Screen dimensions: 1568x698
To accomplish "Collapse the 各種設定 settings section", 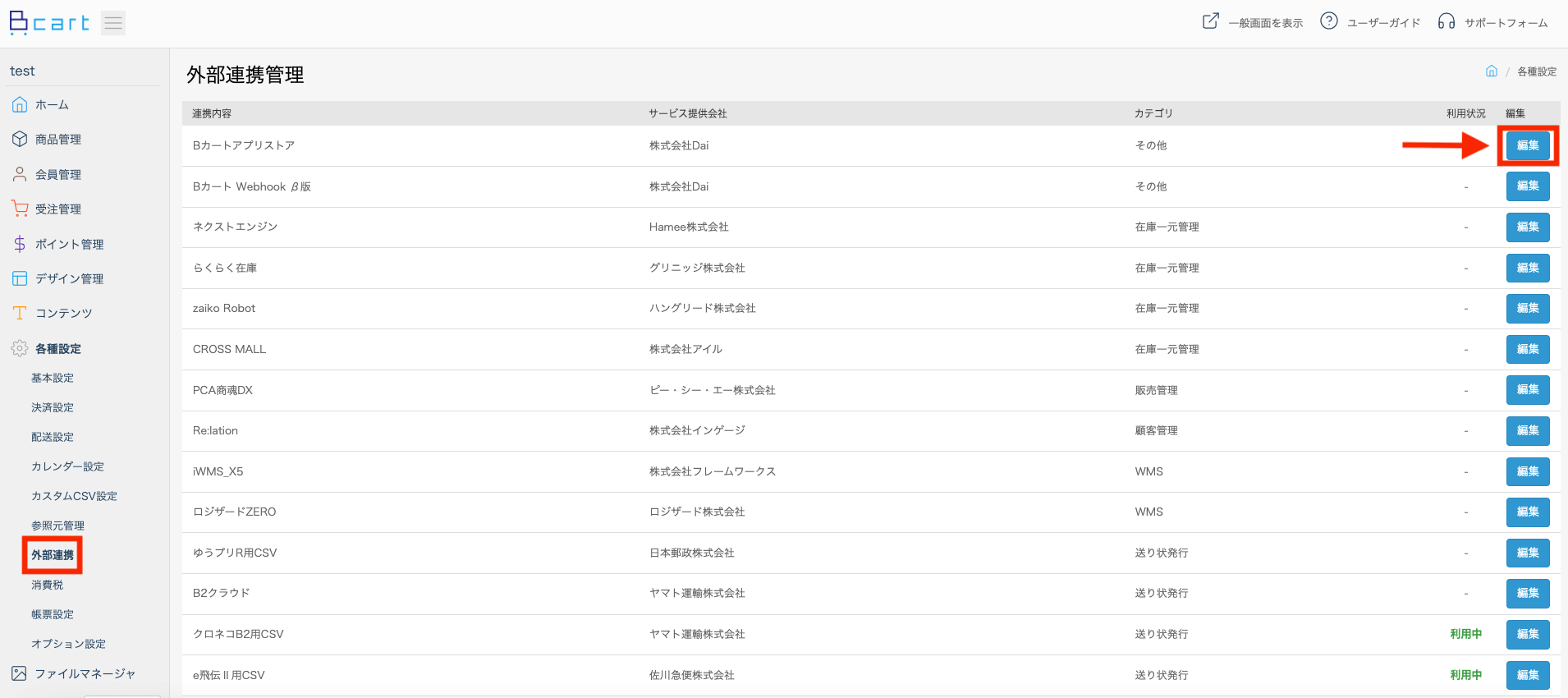I will tap(57, 349).
